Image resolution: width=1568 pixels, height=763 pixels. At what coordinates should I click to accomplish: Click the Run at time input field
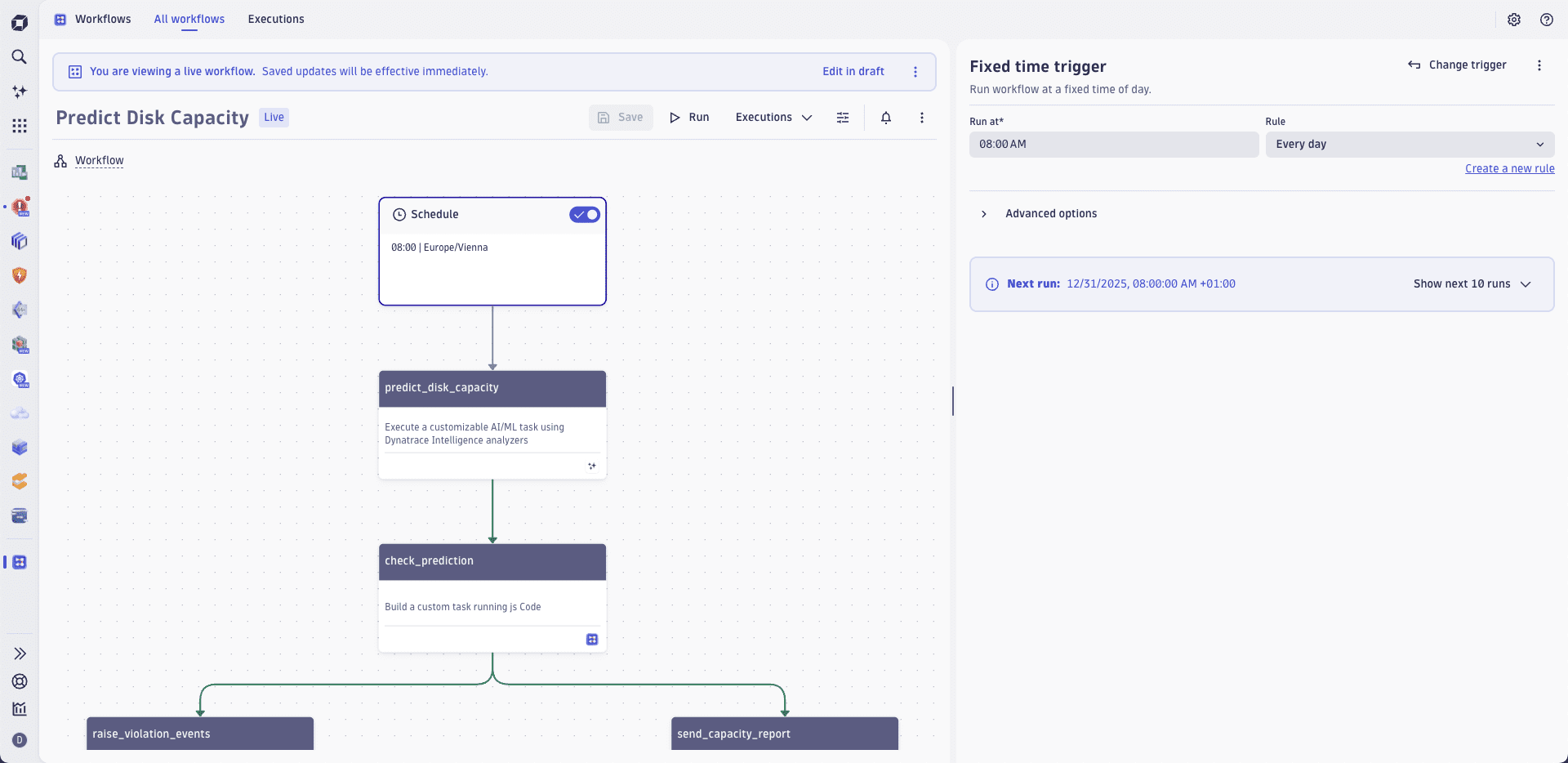1114,144
